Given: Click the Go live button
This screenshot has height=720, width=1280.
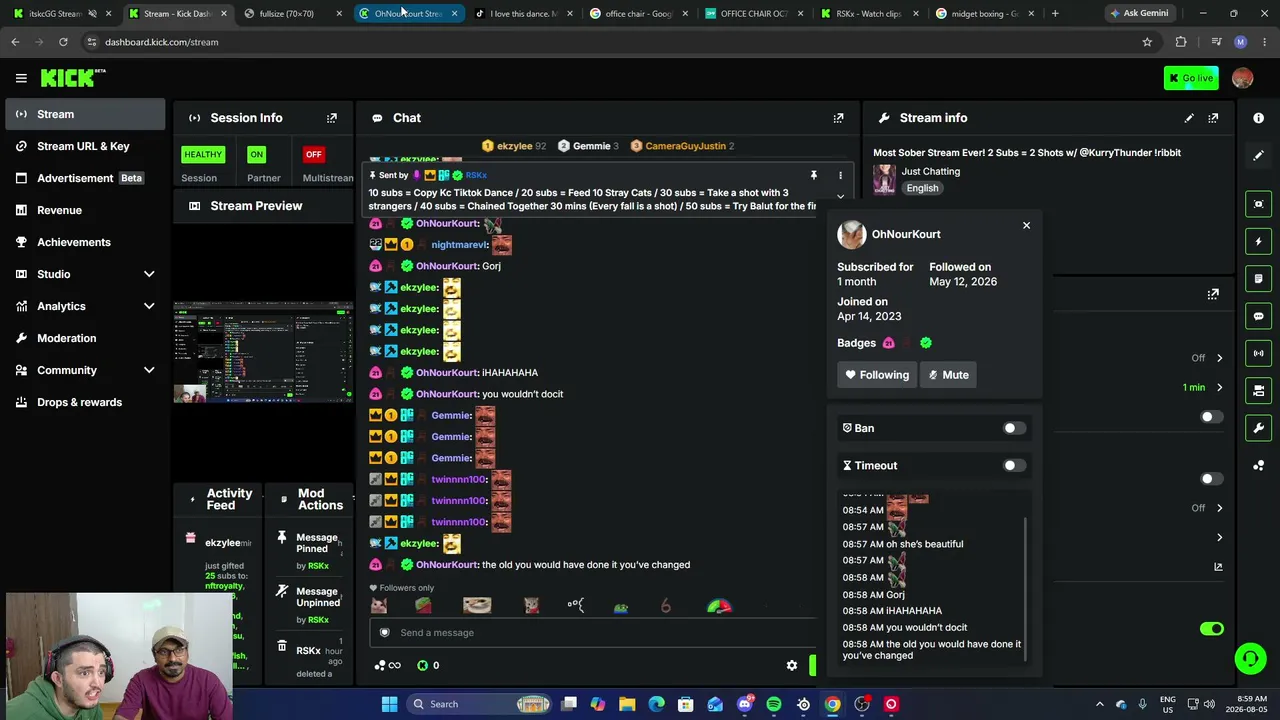Looking at the screenshot, I should [x=1190, y=78].
